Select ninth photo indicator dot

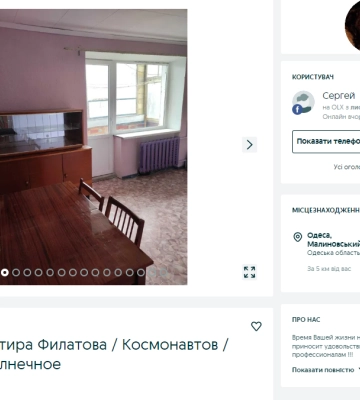pos(95,273)
